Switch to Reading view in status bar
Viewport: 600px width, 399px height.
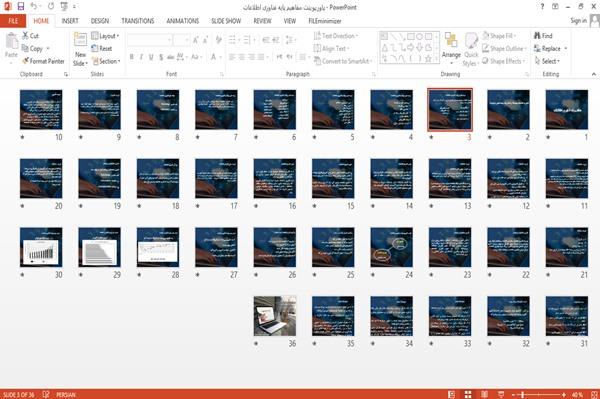click(484, 394)
